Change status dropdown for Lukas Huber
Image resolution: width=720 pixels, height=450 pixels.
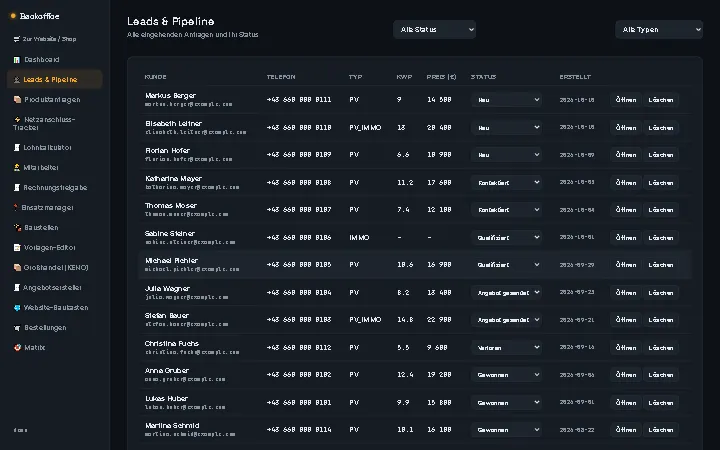(x=506, y=403)
